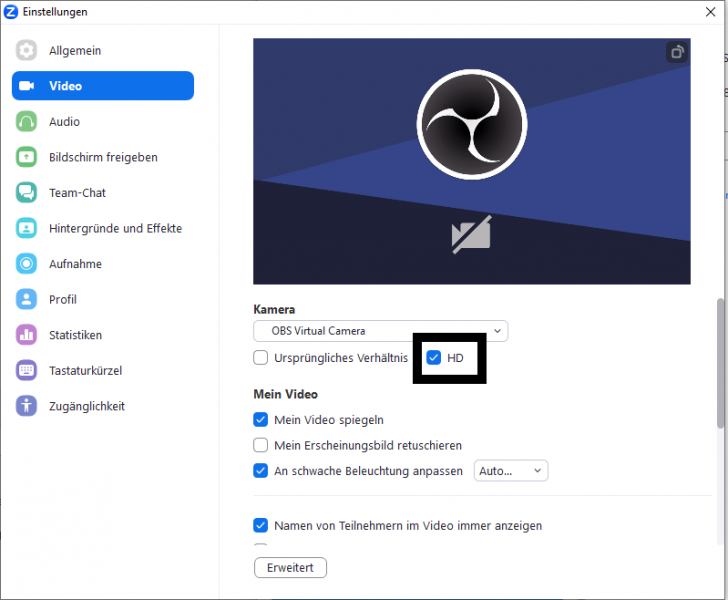Click the Aufnahme record icon
This screenshot has width=728, height=600.
(26, 264)
